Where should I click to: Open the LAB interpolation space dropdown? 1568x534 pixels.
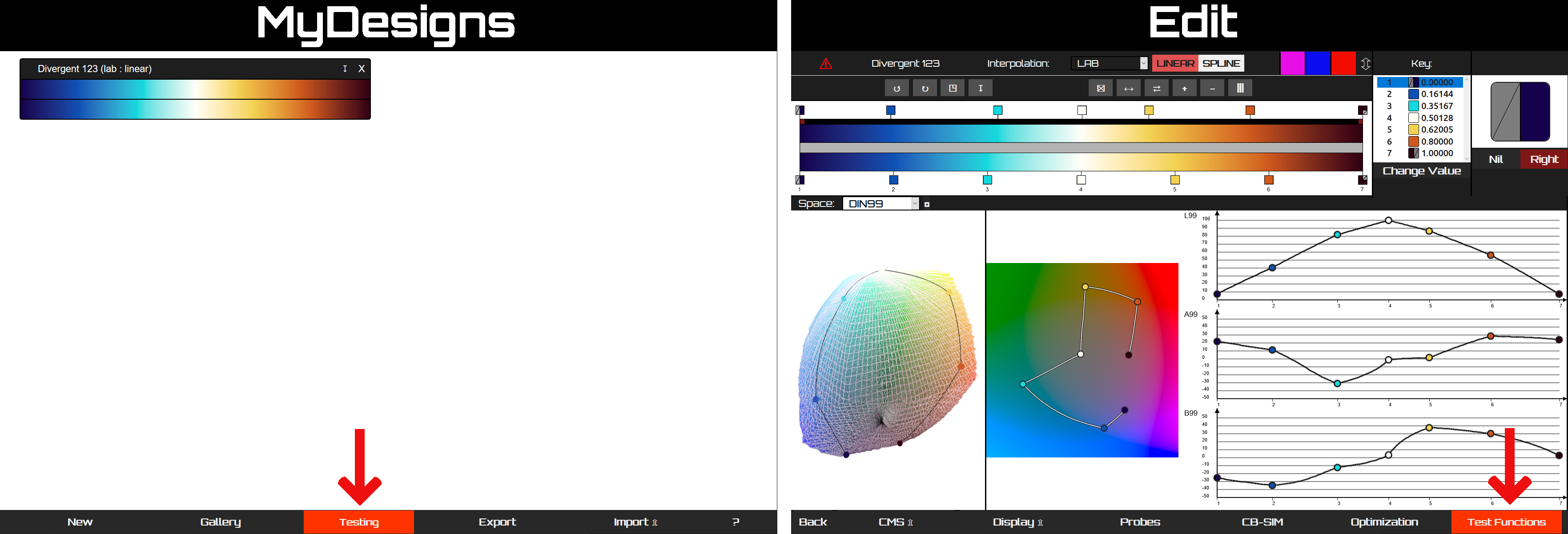click(x=1109, y=63)
